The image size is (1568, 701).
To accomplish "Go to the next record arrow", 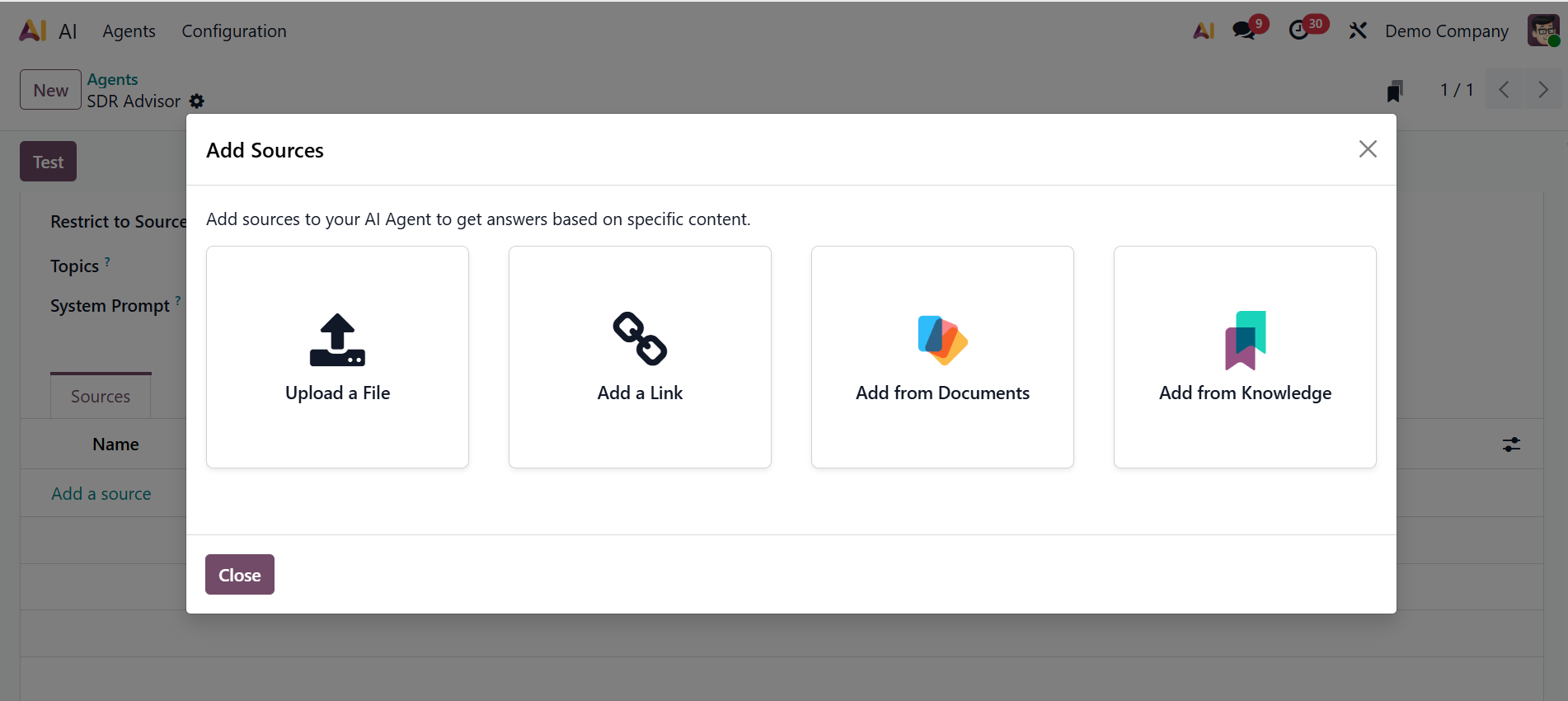I will tap(1542, 90).
